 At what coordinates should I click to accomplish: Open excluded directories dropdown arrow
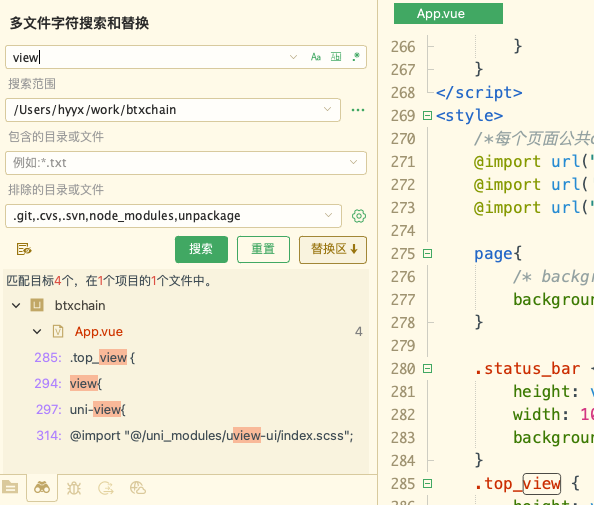pos(328,216)
